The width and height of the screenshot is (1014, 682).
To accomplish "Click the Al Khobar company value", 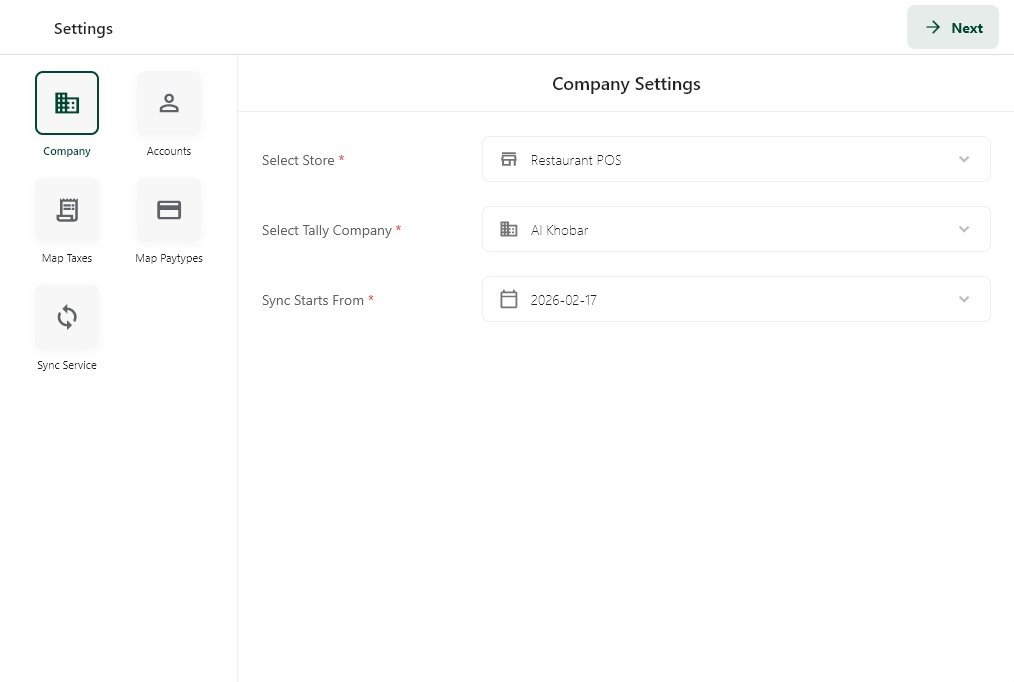I will (559, 230).
